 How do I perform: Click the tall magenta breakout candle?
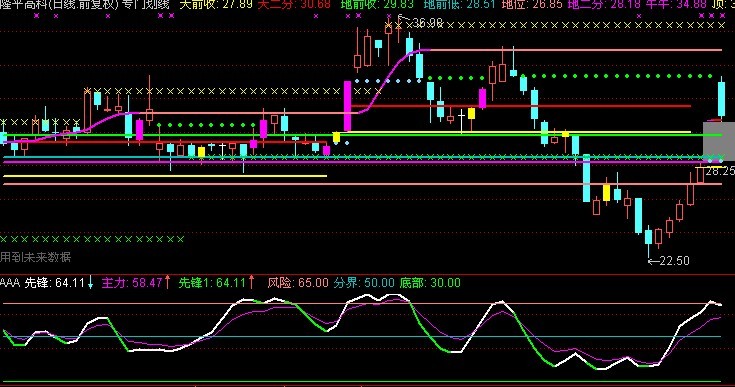(x=347, y=106)
